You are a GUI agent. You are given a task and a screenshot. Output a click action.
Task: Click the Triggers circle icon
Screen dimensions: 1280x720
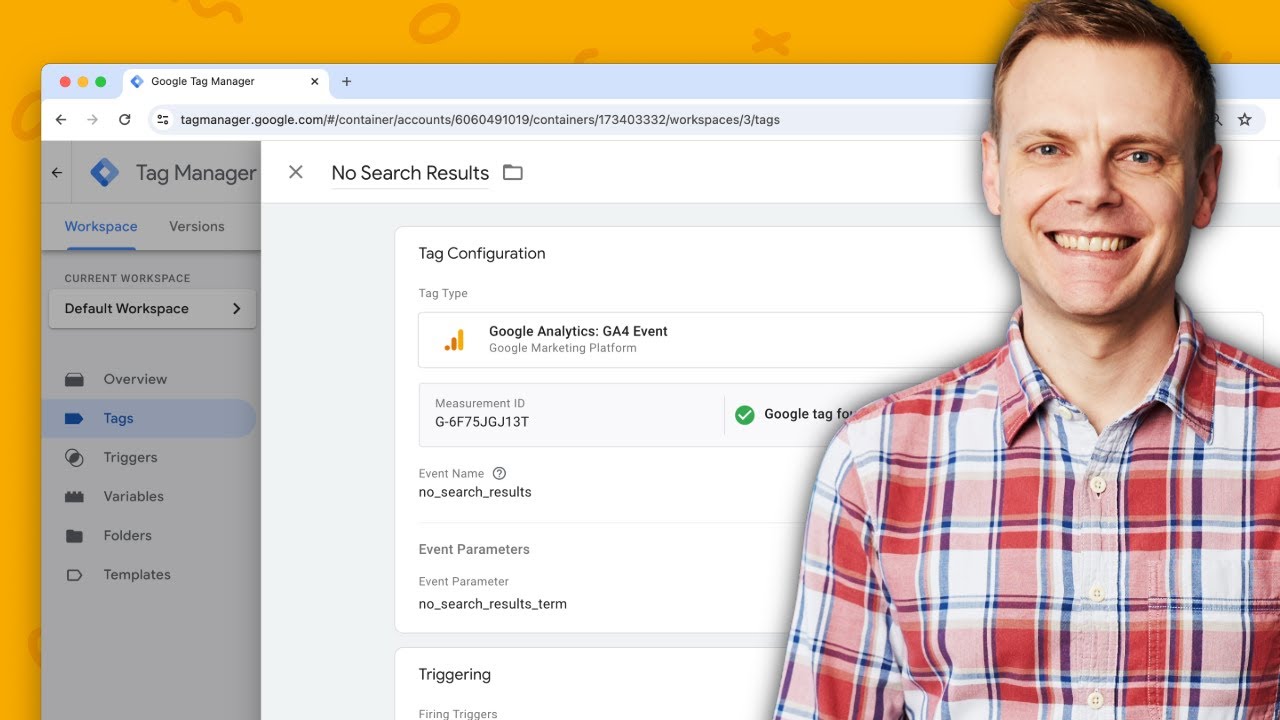tap(74, 457)
